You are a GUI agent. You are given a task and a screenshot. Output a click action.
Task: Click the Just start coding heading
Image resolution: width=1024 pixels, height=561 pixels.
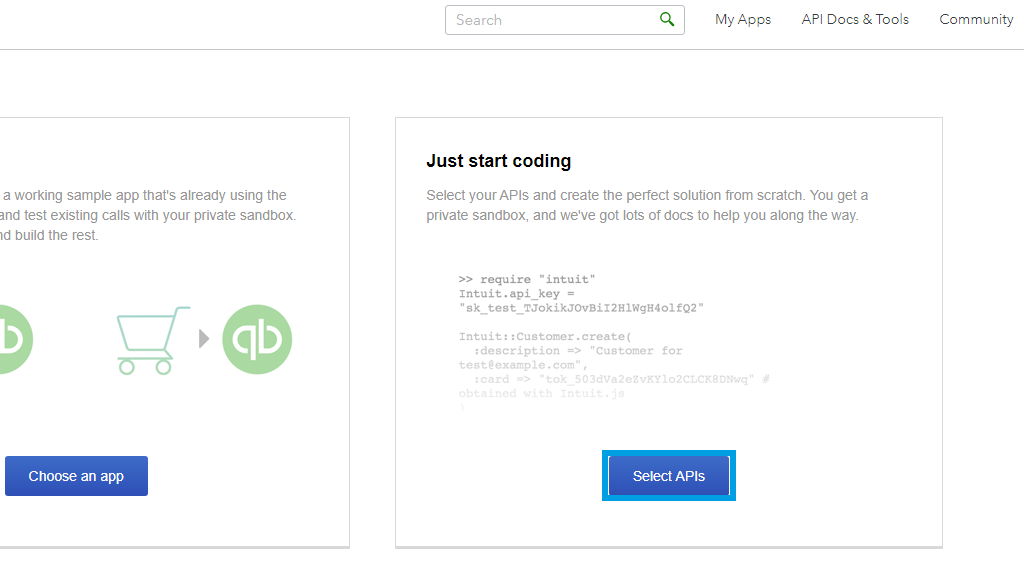point(499,161)
